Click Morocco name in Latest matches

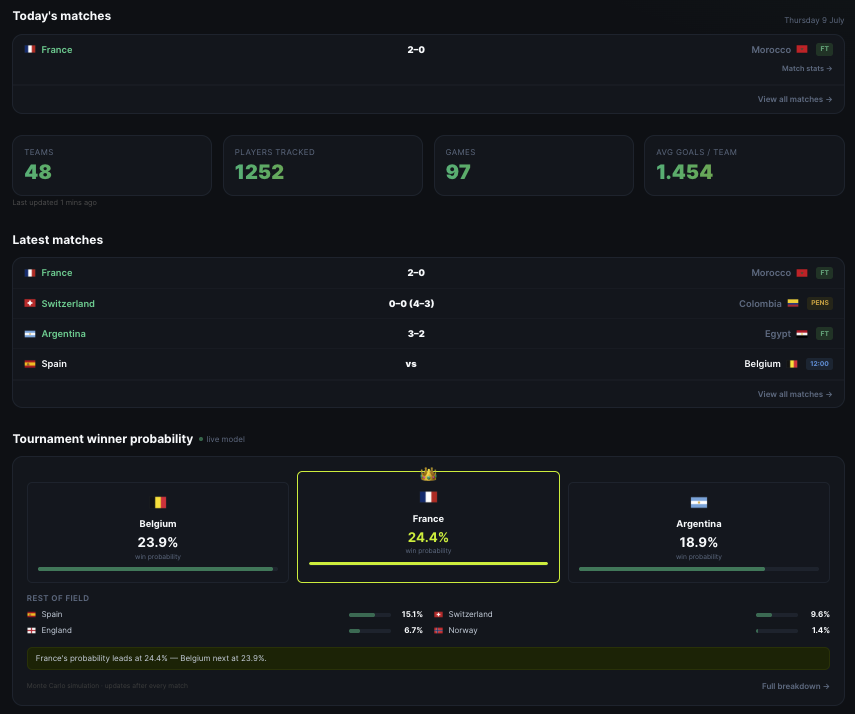point(771,273)
